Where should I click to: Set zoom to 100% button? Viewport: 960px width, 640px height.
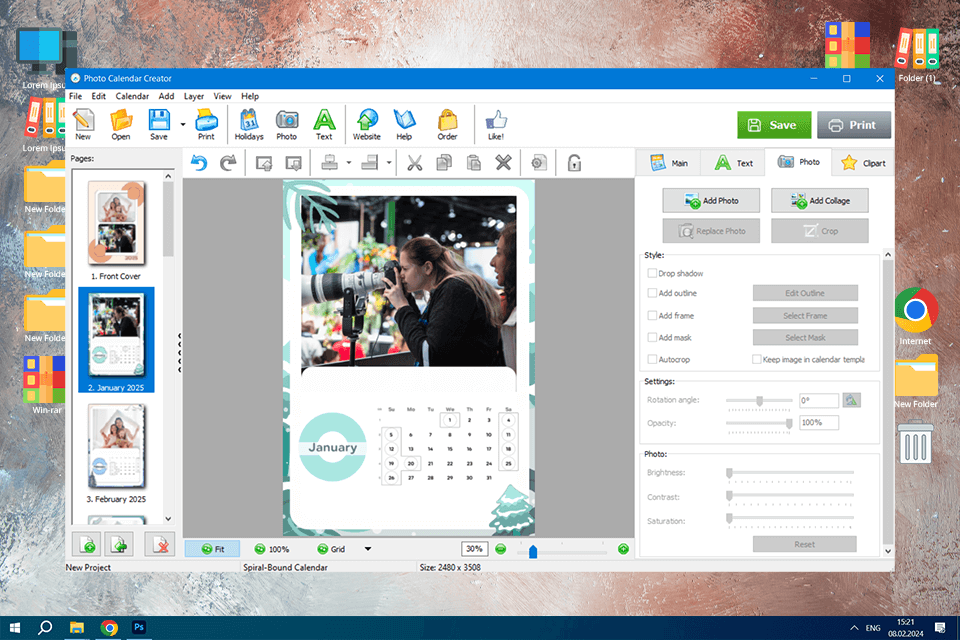point(272,549)
